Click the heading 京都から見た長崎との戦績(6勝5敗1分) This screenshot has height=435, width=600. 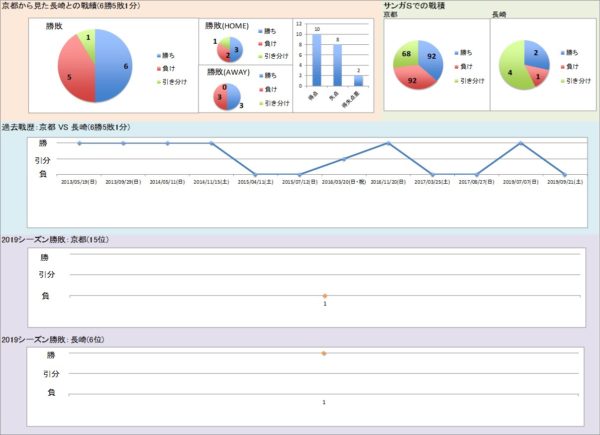coord(71,5)
